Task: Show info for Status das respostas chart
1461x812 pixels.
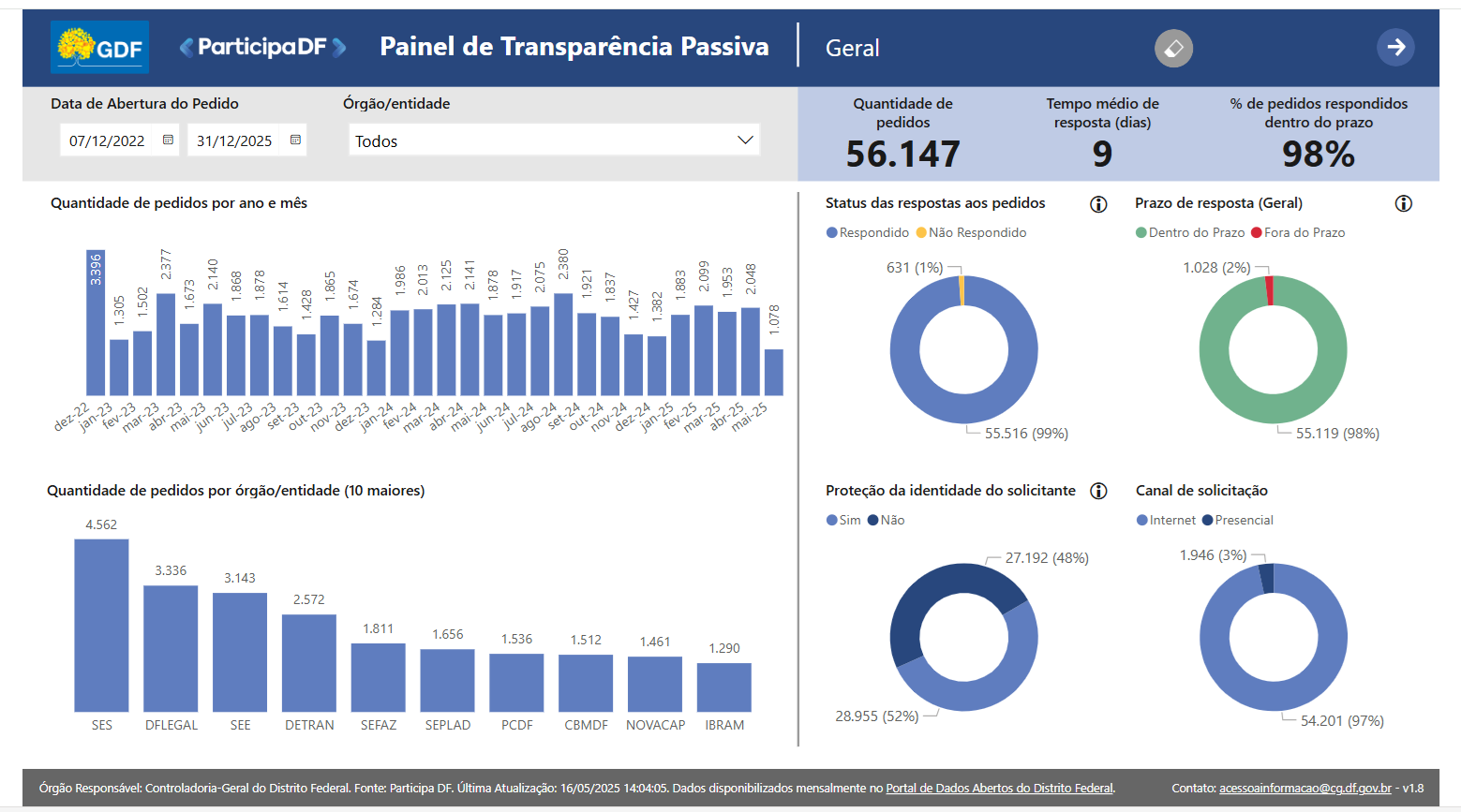Action: tap(1098, 204)
